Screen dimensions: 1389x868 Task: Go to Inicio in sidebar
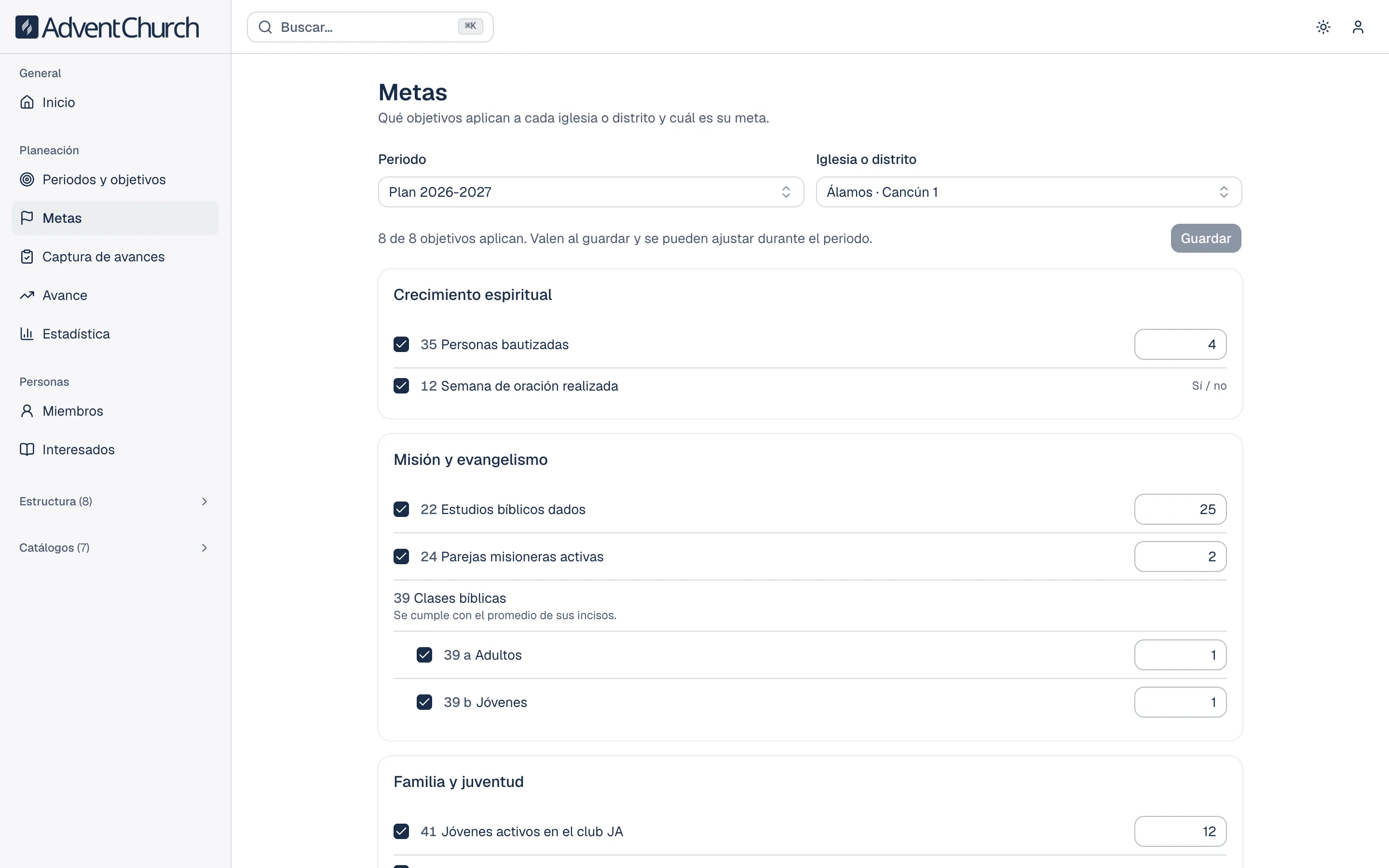115,102
